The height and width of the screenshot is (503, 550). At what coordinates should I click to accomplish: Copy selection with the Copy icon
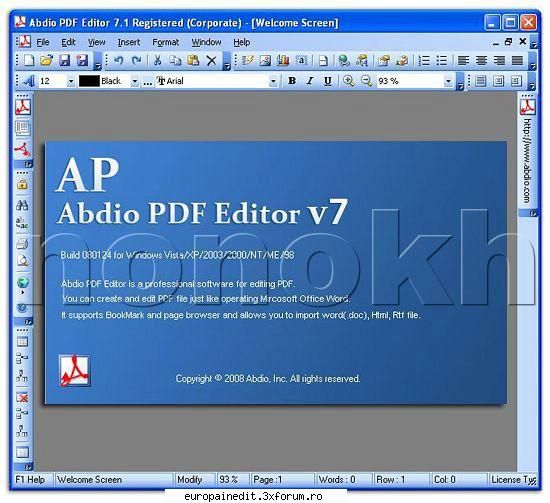pos(175,60)
